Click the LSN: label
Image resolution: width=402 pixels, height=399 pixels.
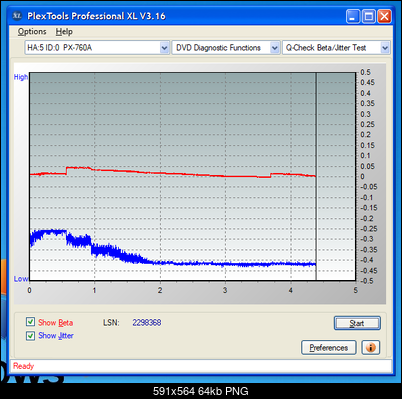pyautogui.click(x=111, y=323)
